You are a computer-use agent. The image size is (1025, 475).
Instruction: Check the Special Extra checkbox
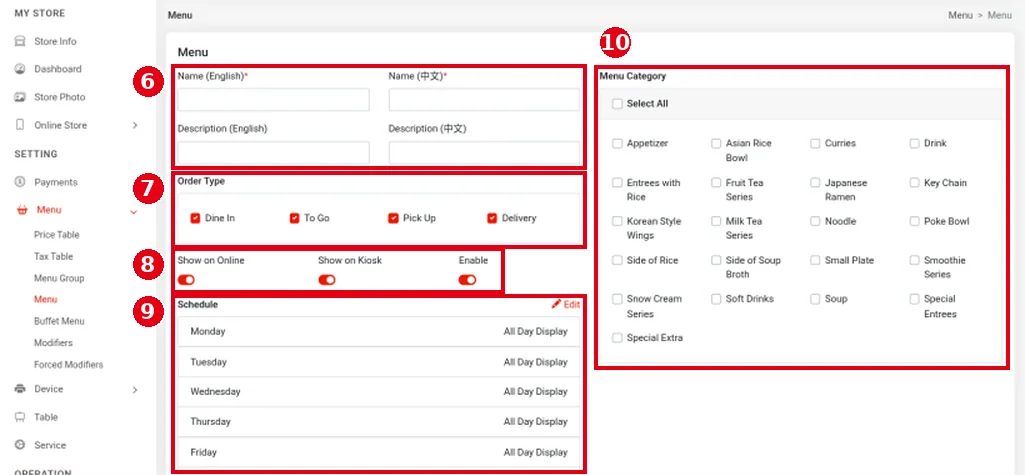(x=617, y=338)
